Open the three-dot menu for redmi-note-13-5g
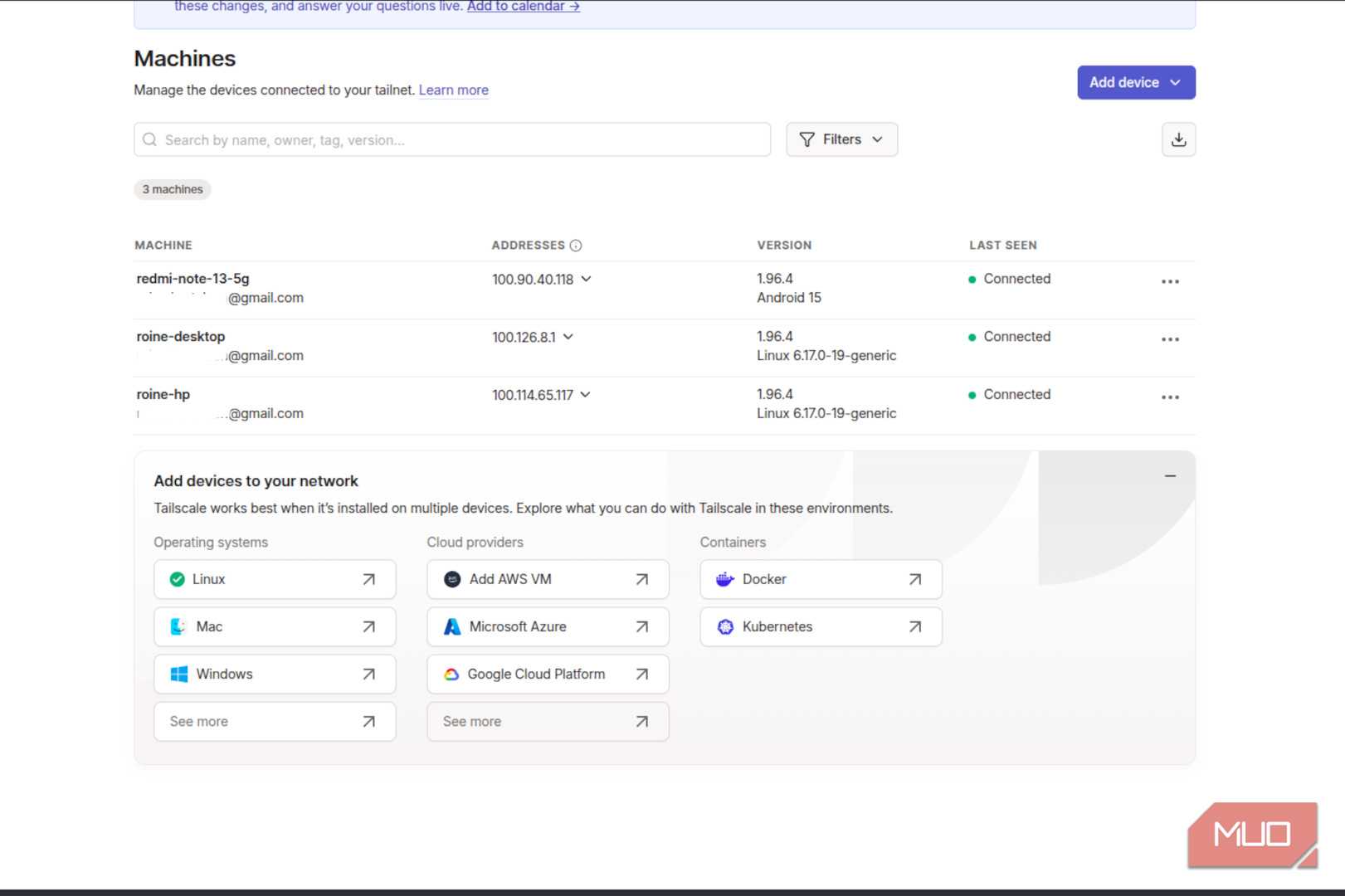Screen dimensions: 1345x896 [1170, 282]
